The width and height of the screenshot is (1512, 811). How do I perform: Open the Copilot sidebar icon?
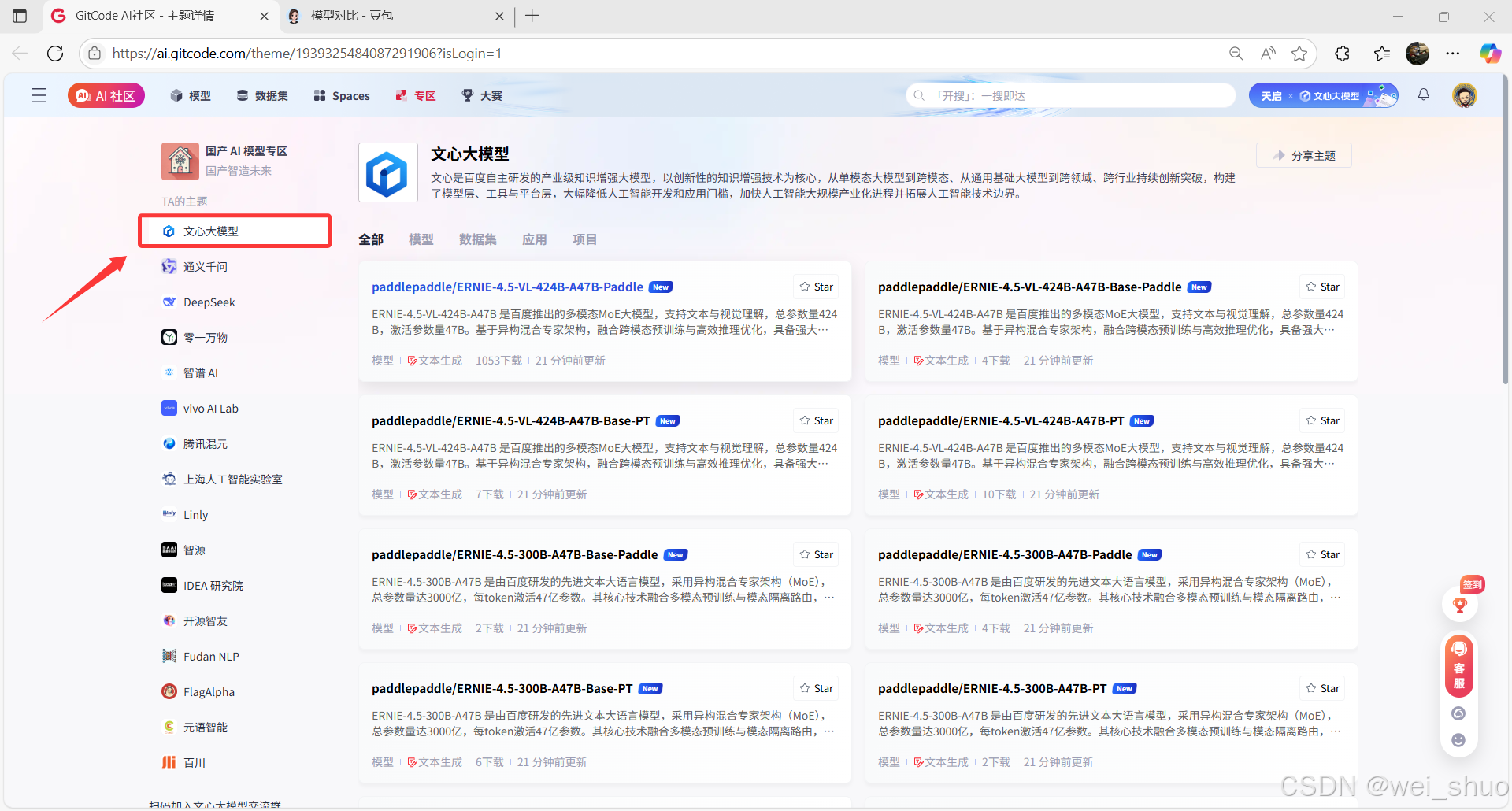(x=1490, y=54)
